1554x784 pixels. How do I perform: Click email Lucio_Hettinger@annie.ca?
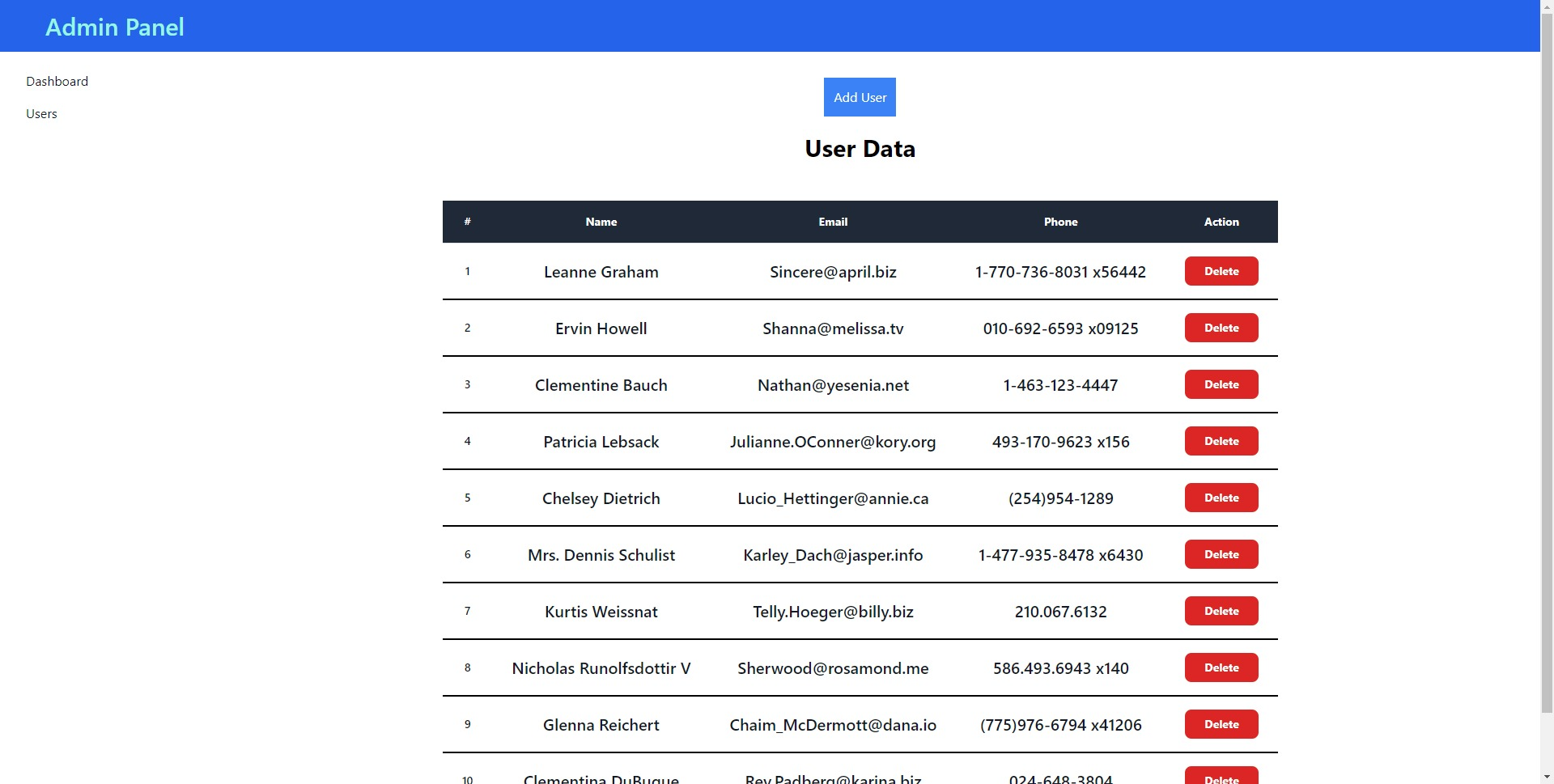tap(833, 498)
